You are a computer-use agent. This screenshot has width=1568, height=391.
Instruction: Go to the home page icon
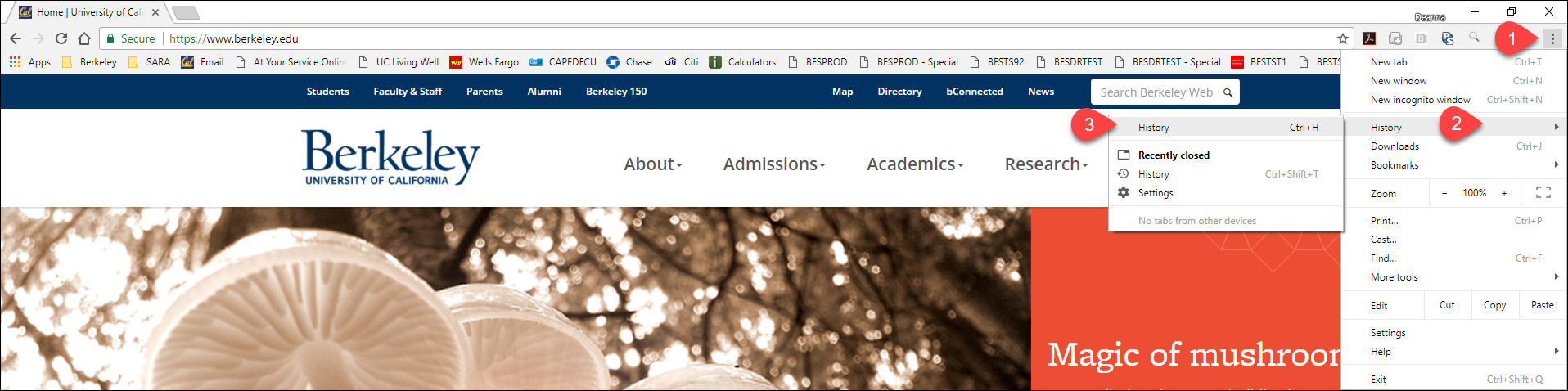84,38
